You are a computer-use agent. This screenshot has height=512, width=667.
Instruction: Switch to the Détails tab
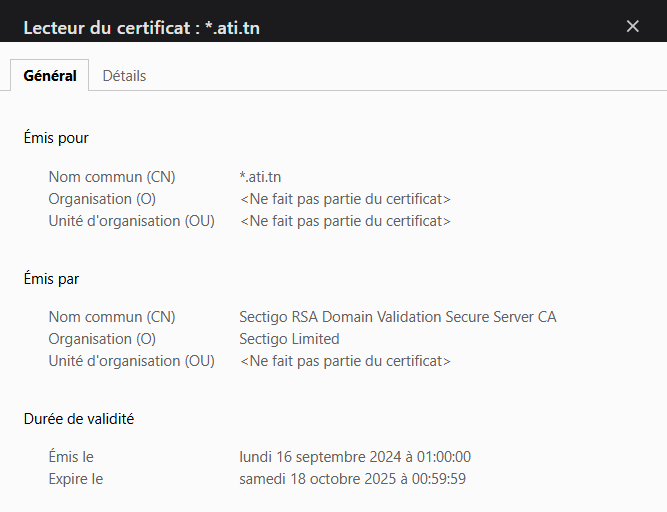[x=124, y=76]
